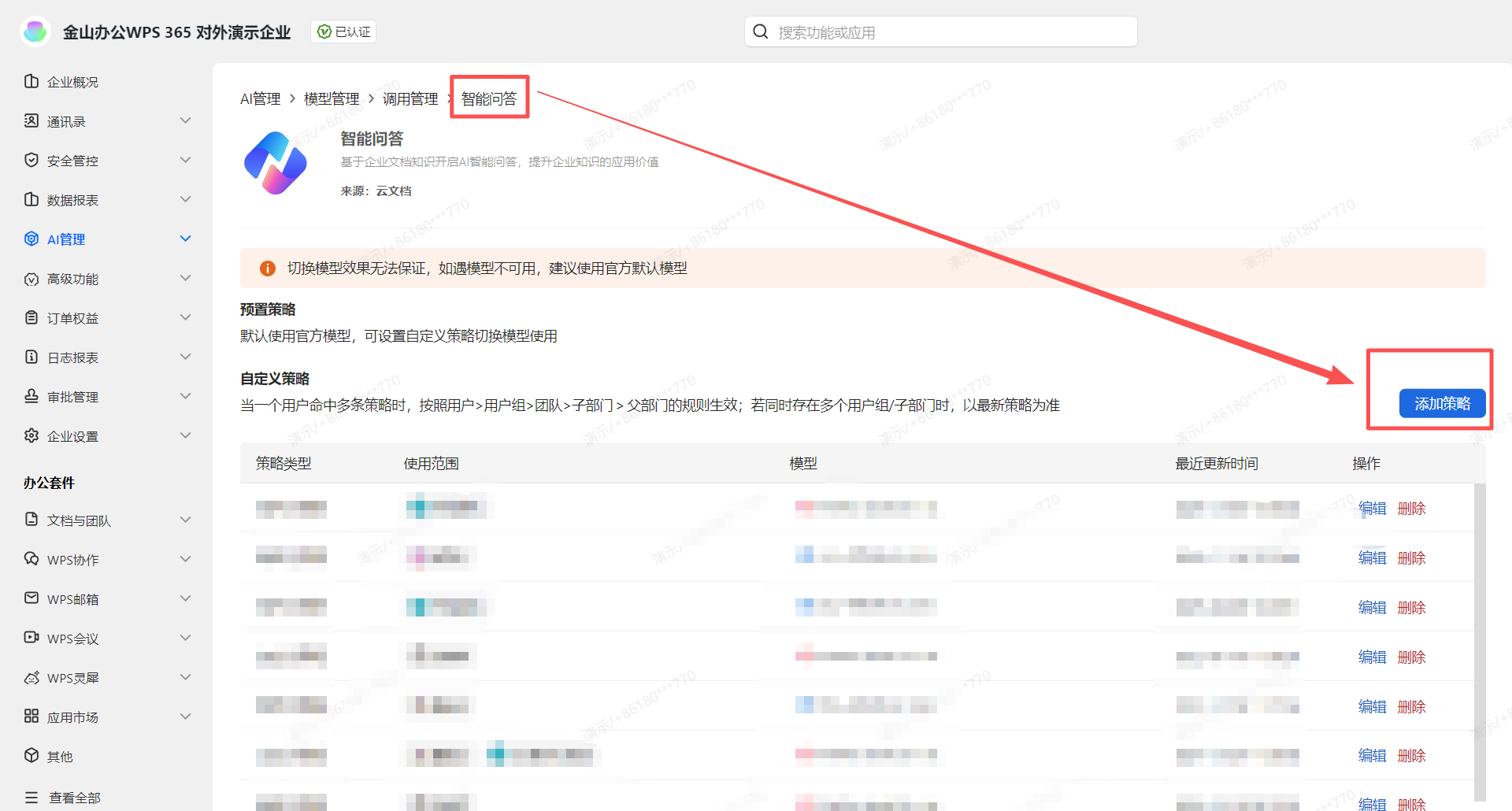Expand the 通讯录 menu chevron
The image size is (1512, 811).
(186, 120)
